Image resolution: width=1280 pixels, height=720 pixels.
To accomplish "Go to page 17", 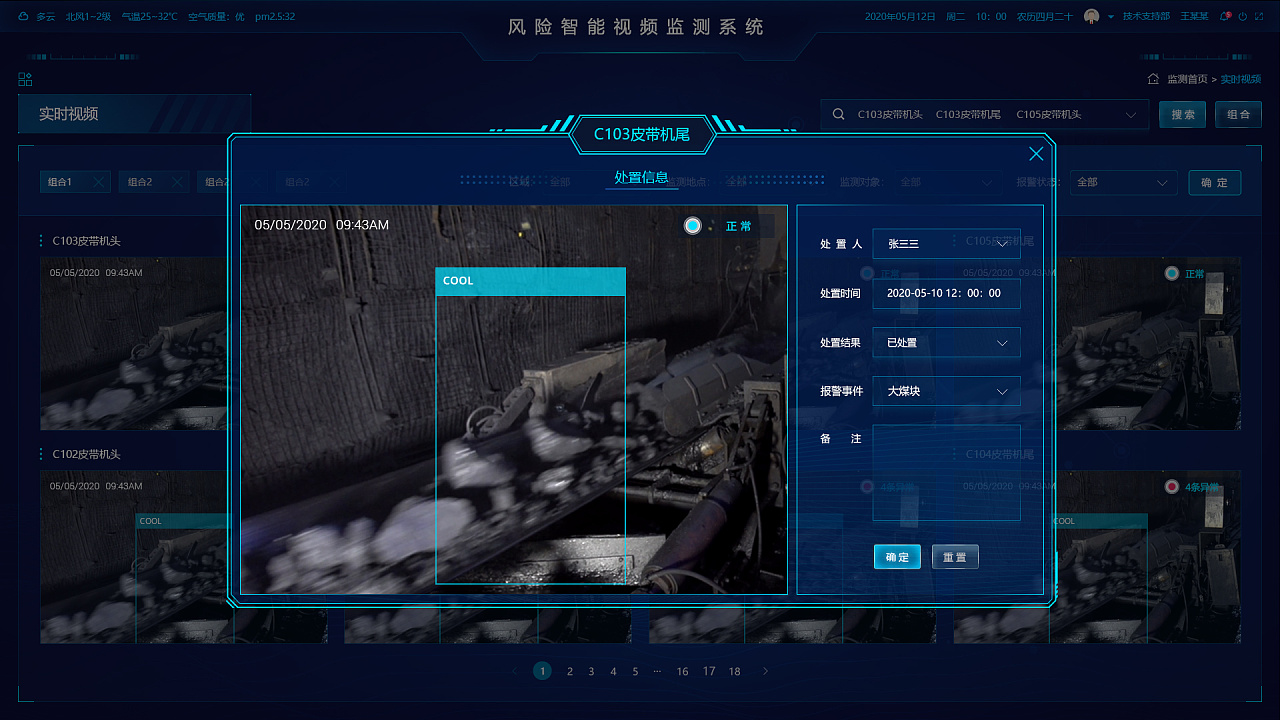I will click(709, 671).
